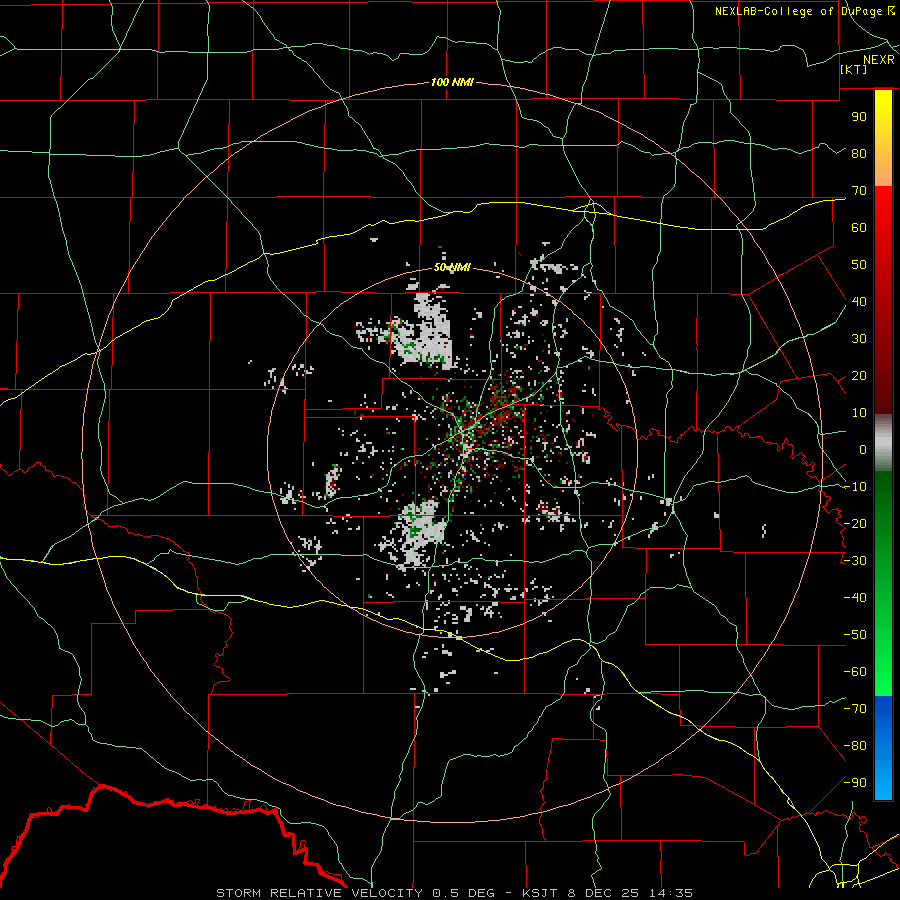Click the "-50" scale label
900x900 pixels.
(855, 635)
